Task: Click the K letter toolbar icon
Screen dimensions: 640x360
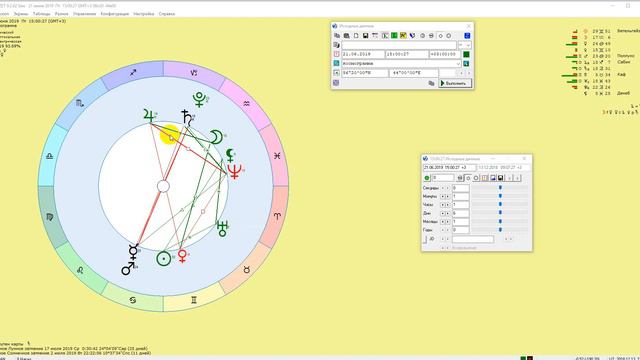Action: click(385, 36)
